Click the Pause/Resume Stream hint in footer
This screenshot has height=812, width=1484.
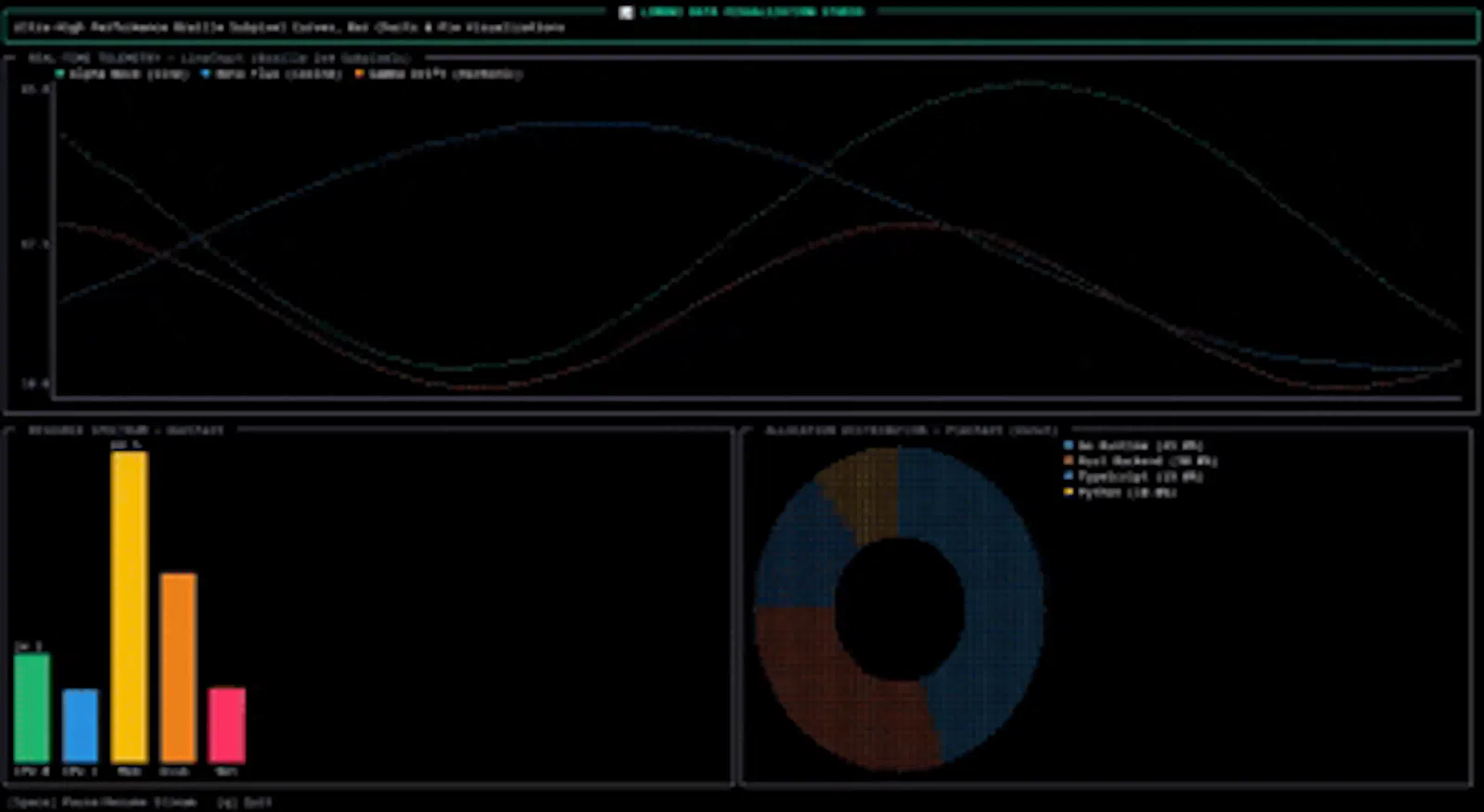click(x=103, y=802)
